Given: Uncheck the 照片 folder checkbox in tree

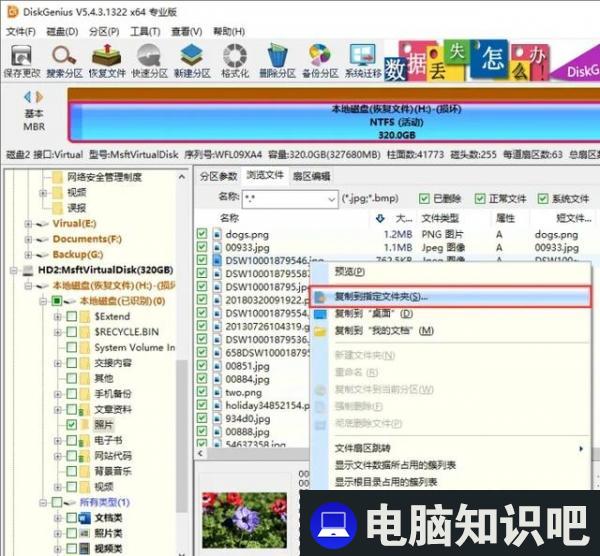Looking at the screenshot, I should pos(72,424).
